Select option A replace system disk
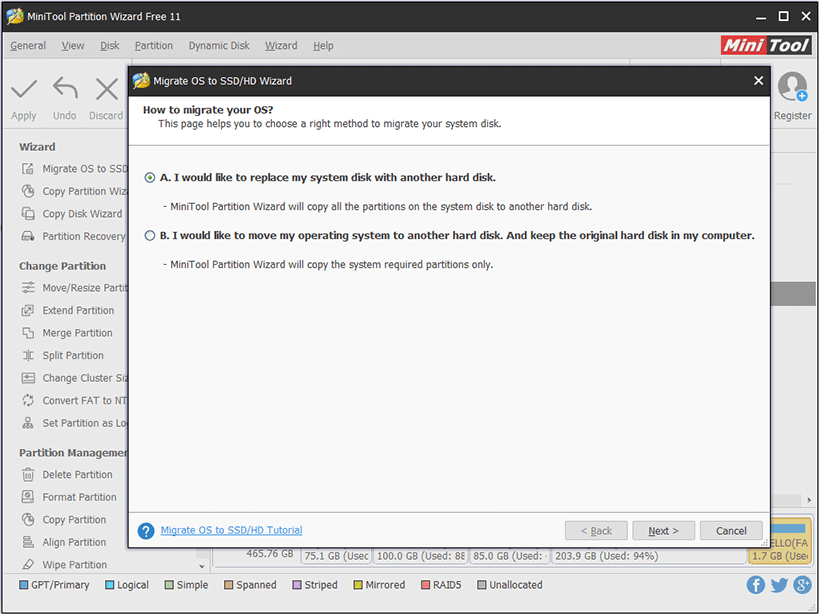Screen dimensions: 820x614 tap(150, 177)
